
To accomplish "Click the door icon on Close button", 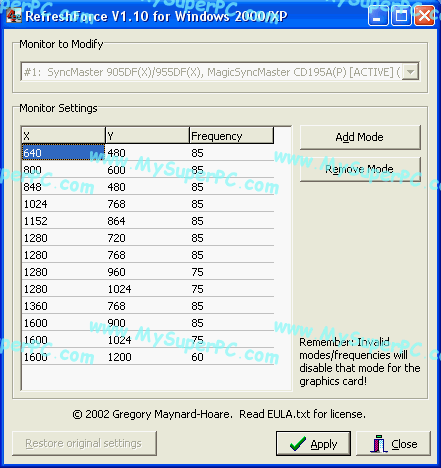I will (x=378, y=444).
